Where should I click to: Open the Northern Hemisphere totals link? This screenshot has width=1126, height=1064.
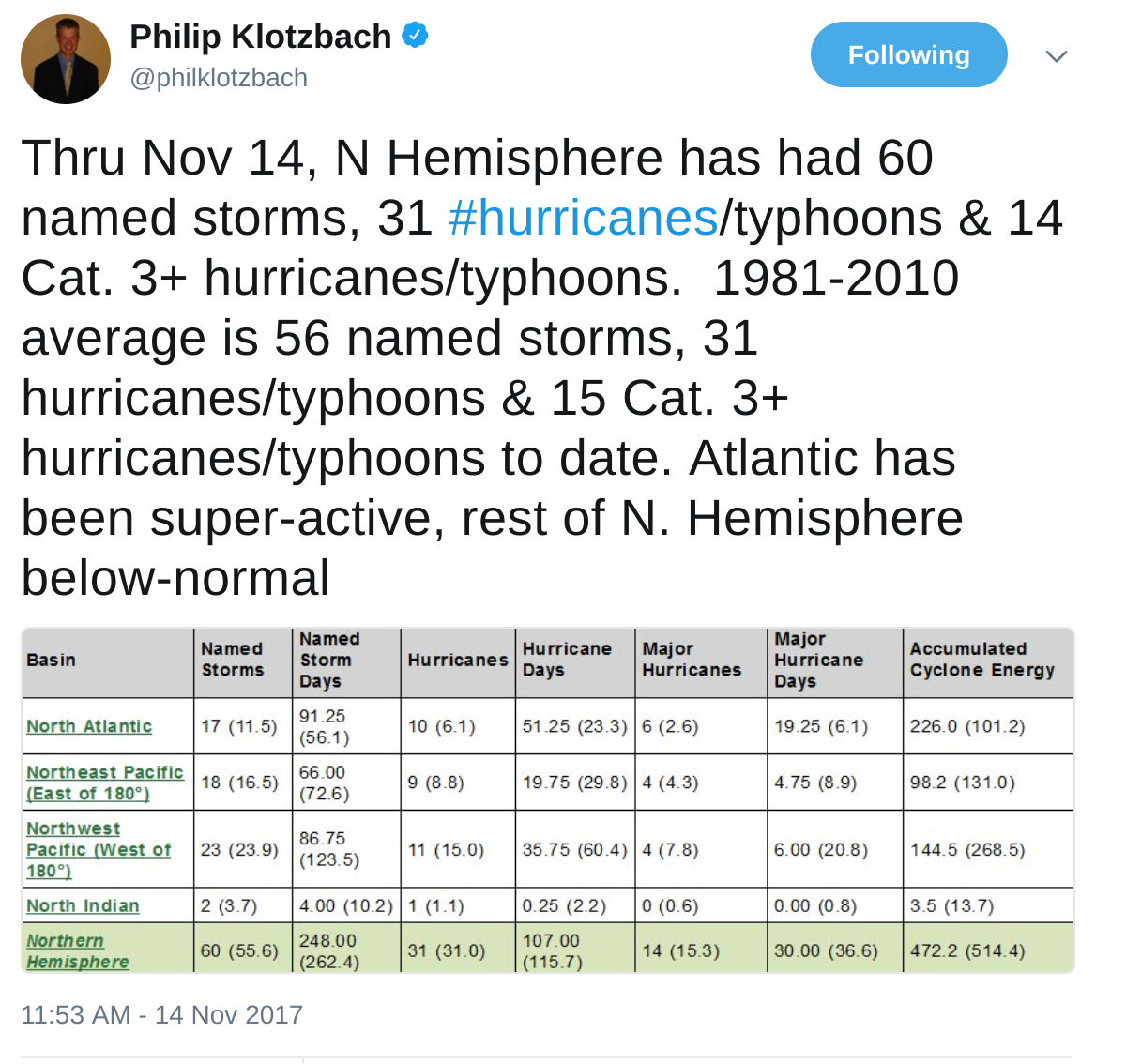pos(77,950)
